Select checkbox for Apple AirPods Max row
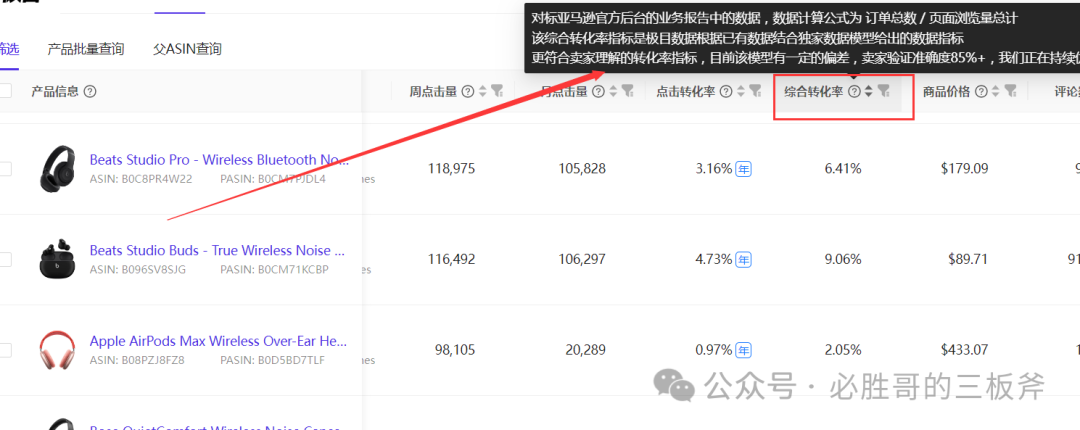 pos(5,350)
